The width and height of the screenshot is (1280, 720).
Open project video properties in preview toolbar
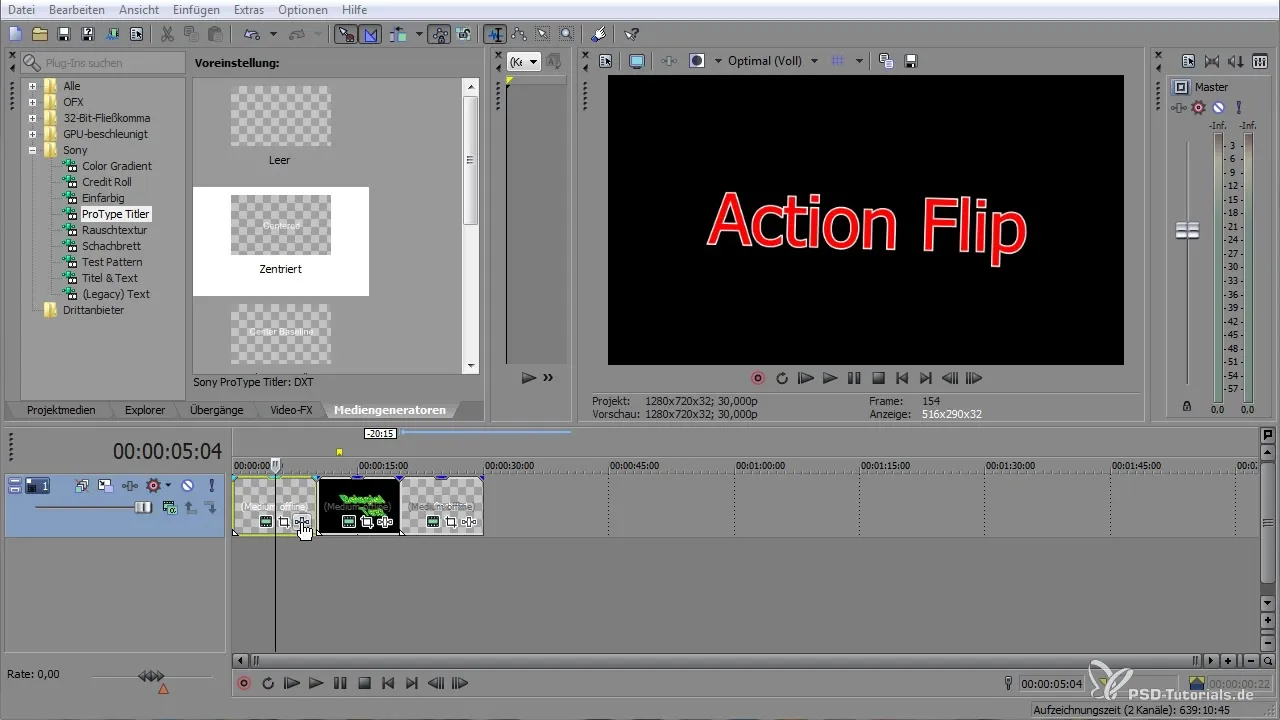(x=605, y=61)
